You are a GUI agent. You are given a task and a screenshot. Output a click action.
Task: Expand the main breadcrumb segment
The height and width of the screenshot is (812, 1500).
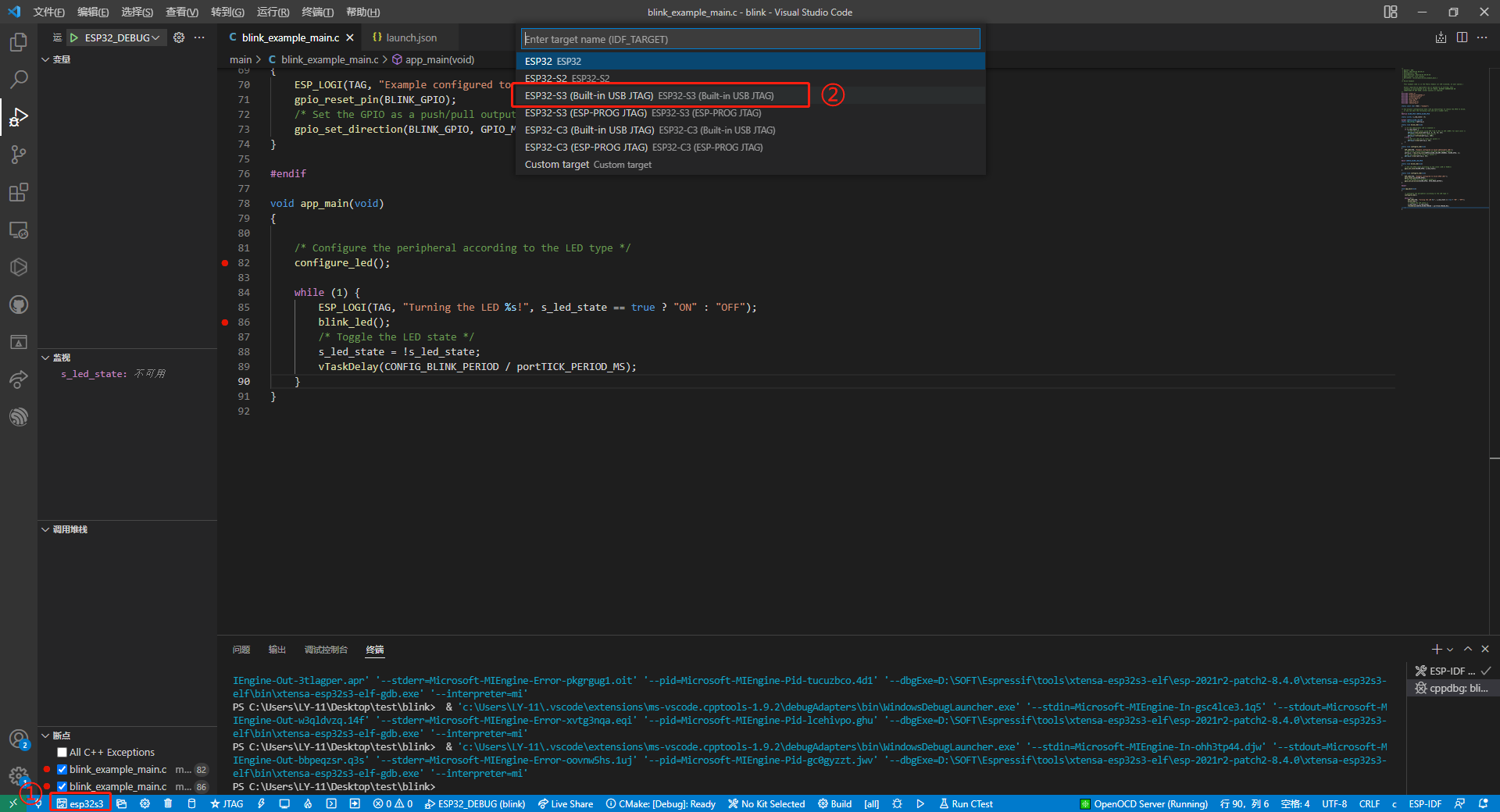(241, 59)
